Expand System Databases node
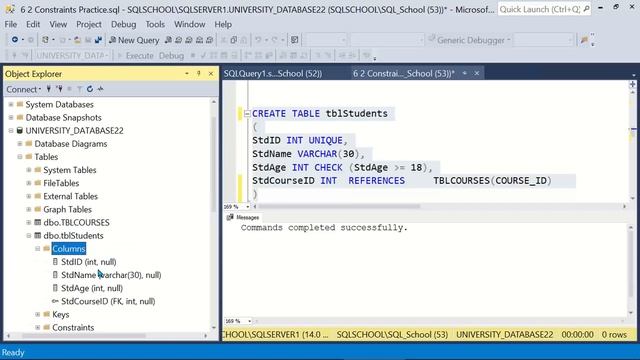The image size is (640, 360). (11, 104)
